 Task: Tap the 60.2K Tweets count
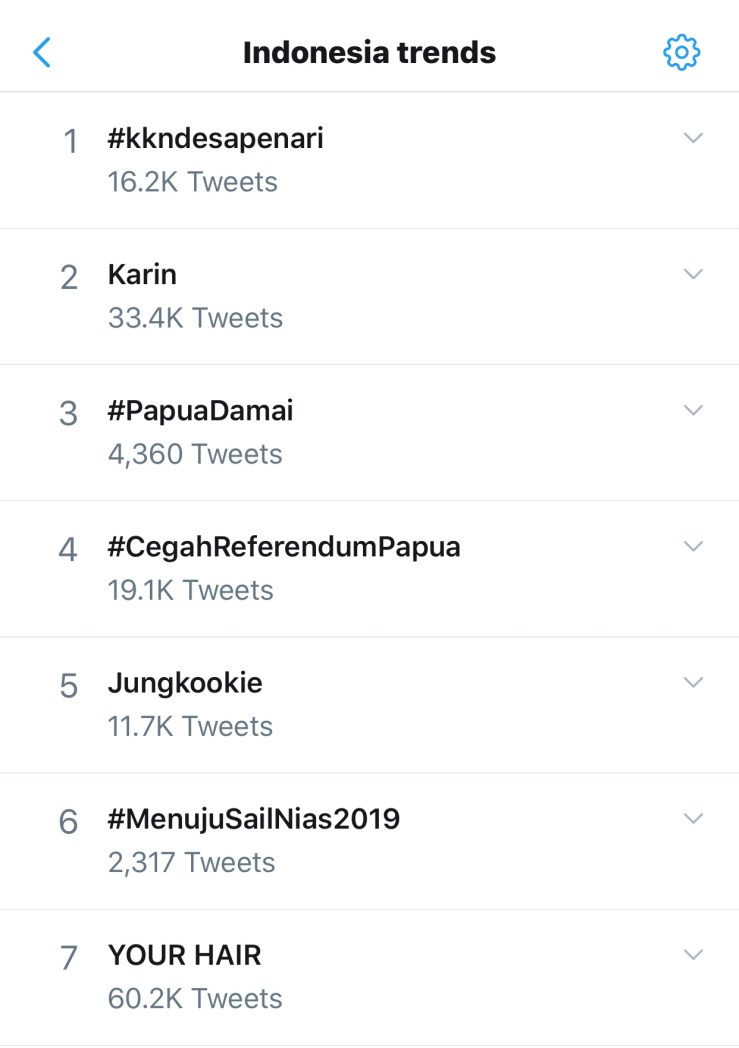[195, 998]
